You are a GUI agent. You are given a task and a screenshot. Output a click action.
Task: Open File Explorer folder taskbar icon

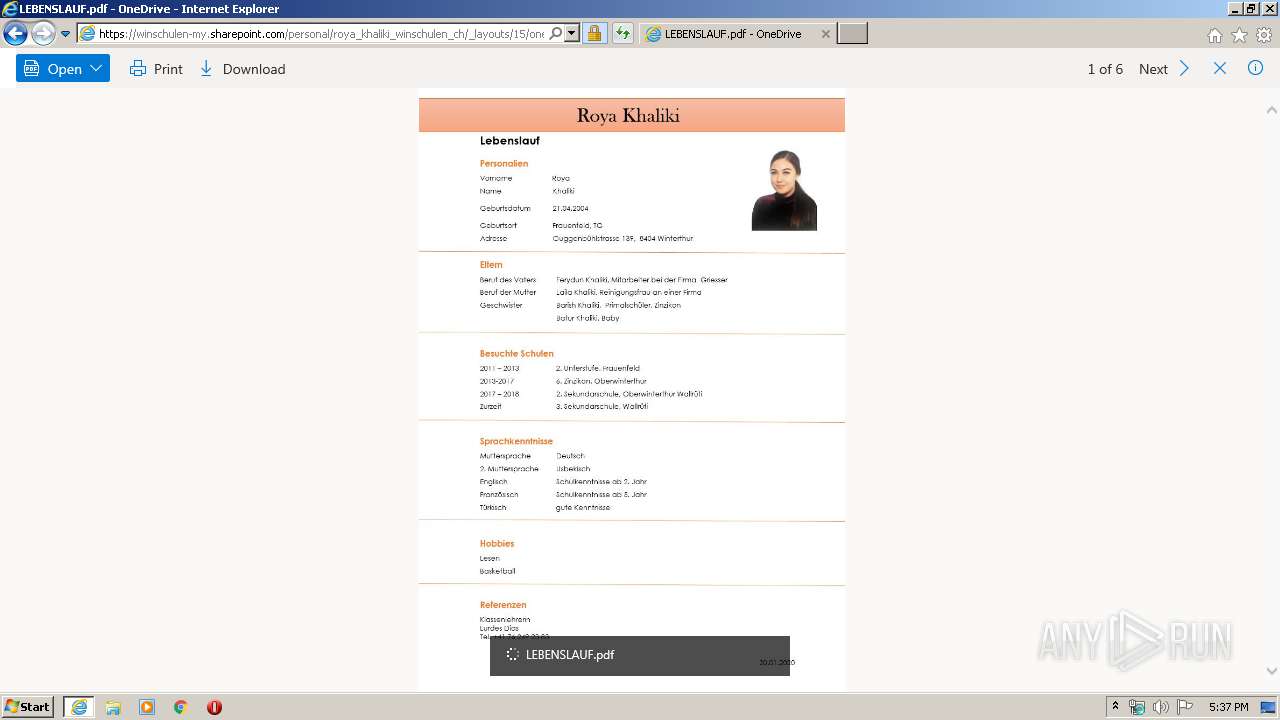pyautogui.click(x=113, y=707)
